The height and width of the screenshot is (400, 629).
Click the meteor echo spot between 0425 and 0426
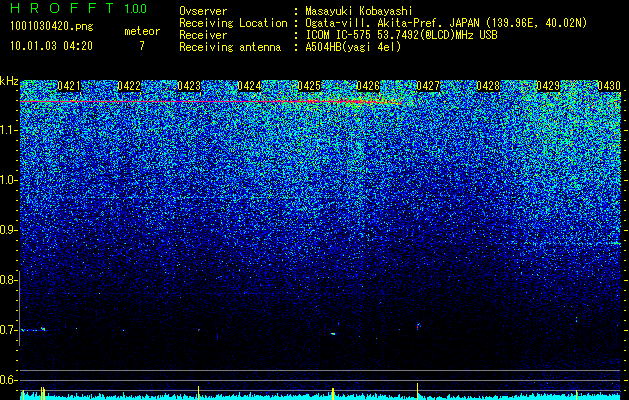coord(333,333)
